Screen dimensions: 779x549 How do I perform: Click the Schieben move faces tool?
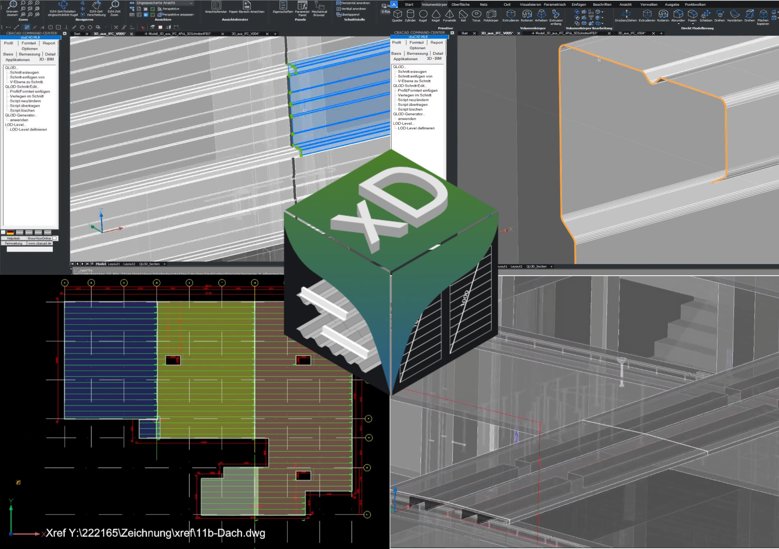click(706, 15)
